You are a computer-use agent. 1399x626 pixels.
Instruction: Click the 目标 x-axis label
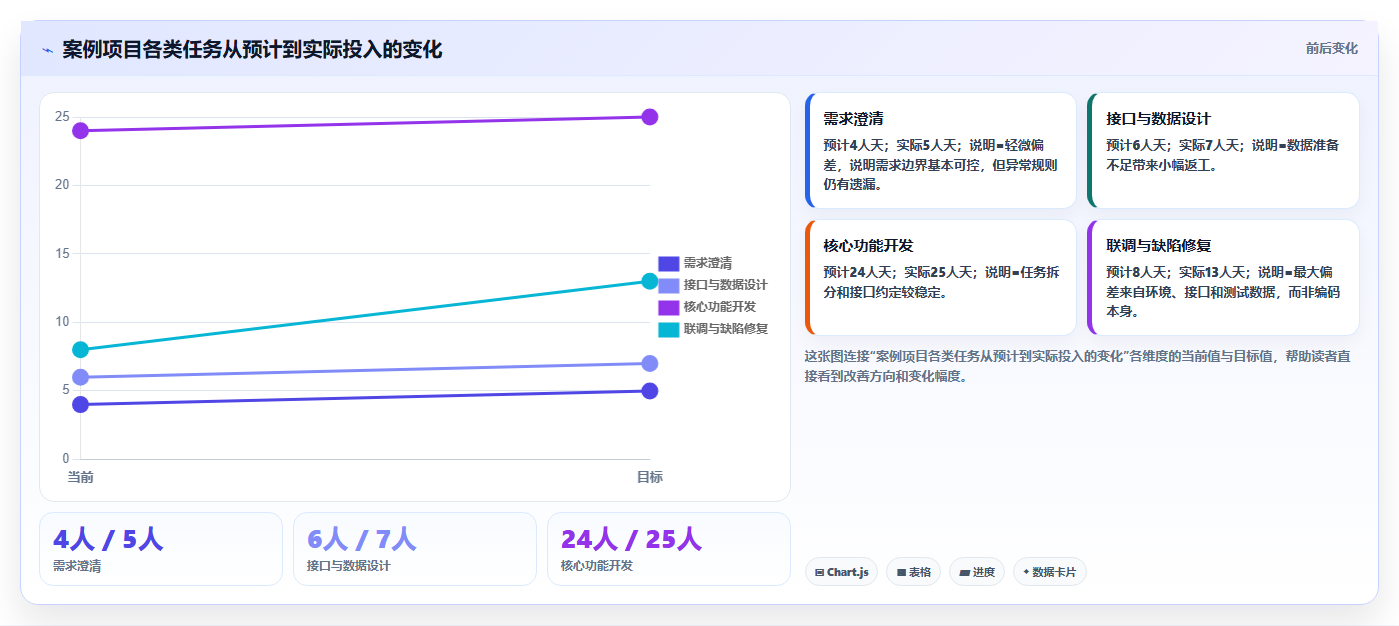tap(649, 477)
